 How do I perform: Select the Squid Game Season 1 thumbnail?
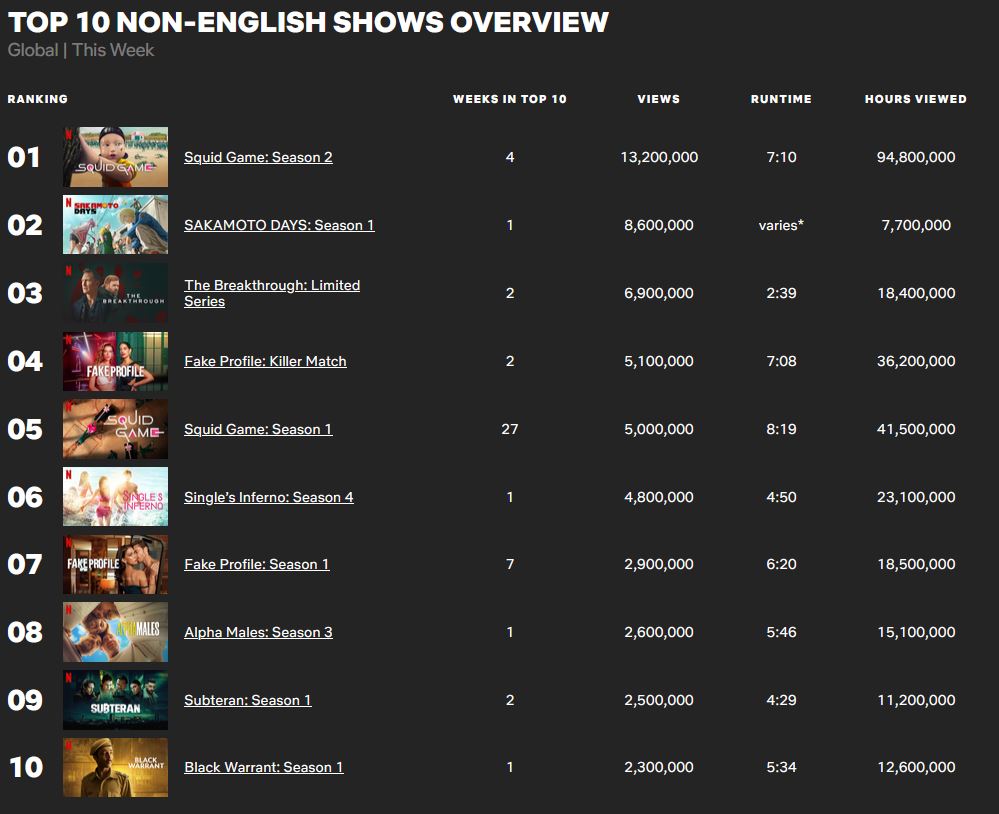[x=115, y=429]
